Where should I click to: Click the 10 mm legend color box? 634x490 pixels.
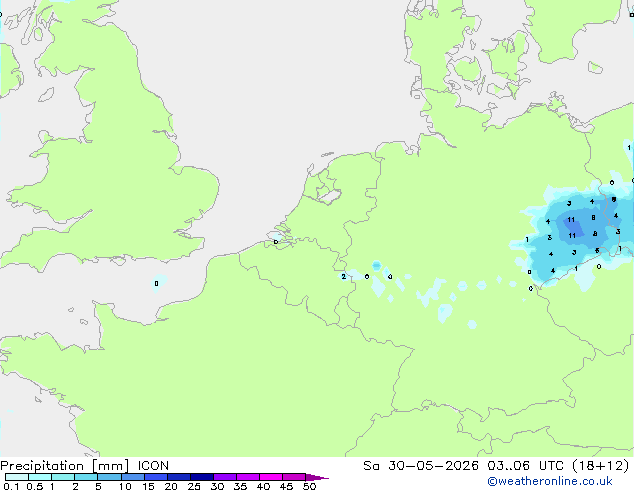pyautogui.click(x=133, y=477)
